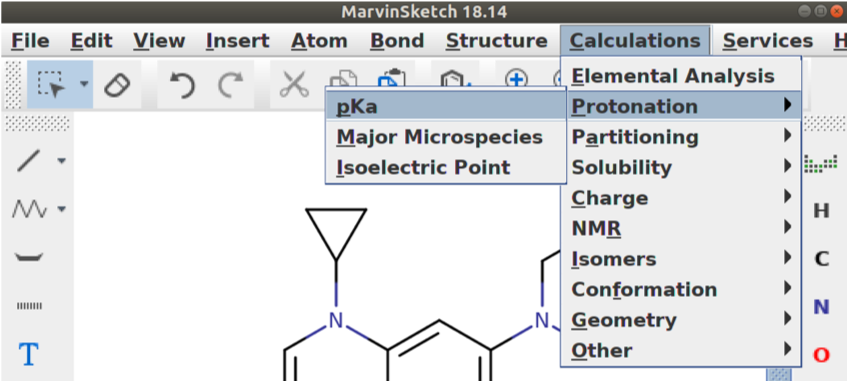Open the Structure menu

pyautogui.click(x=496, y=41)
